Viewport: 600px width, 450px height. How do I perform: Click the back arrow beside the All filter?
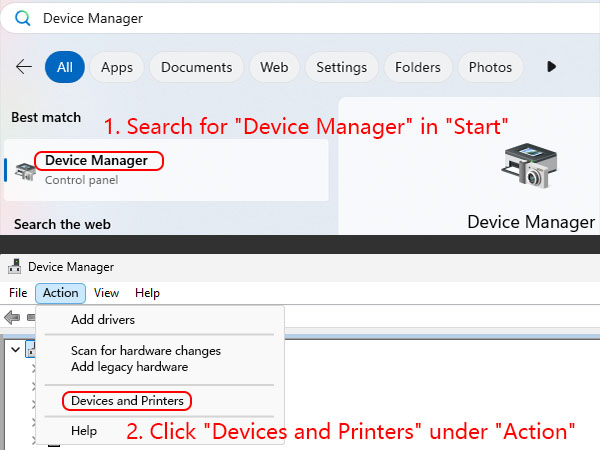(x=24, y=67)
